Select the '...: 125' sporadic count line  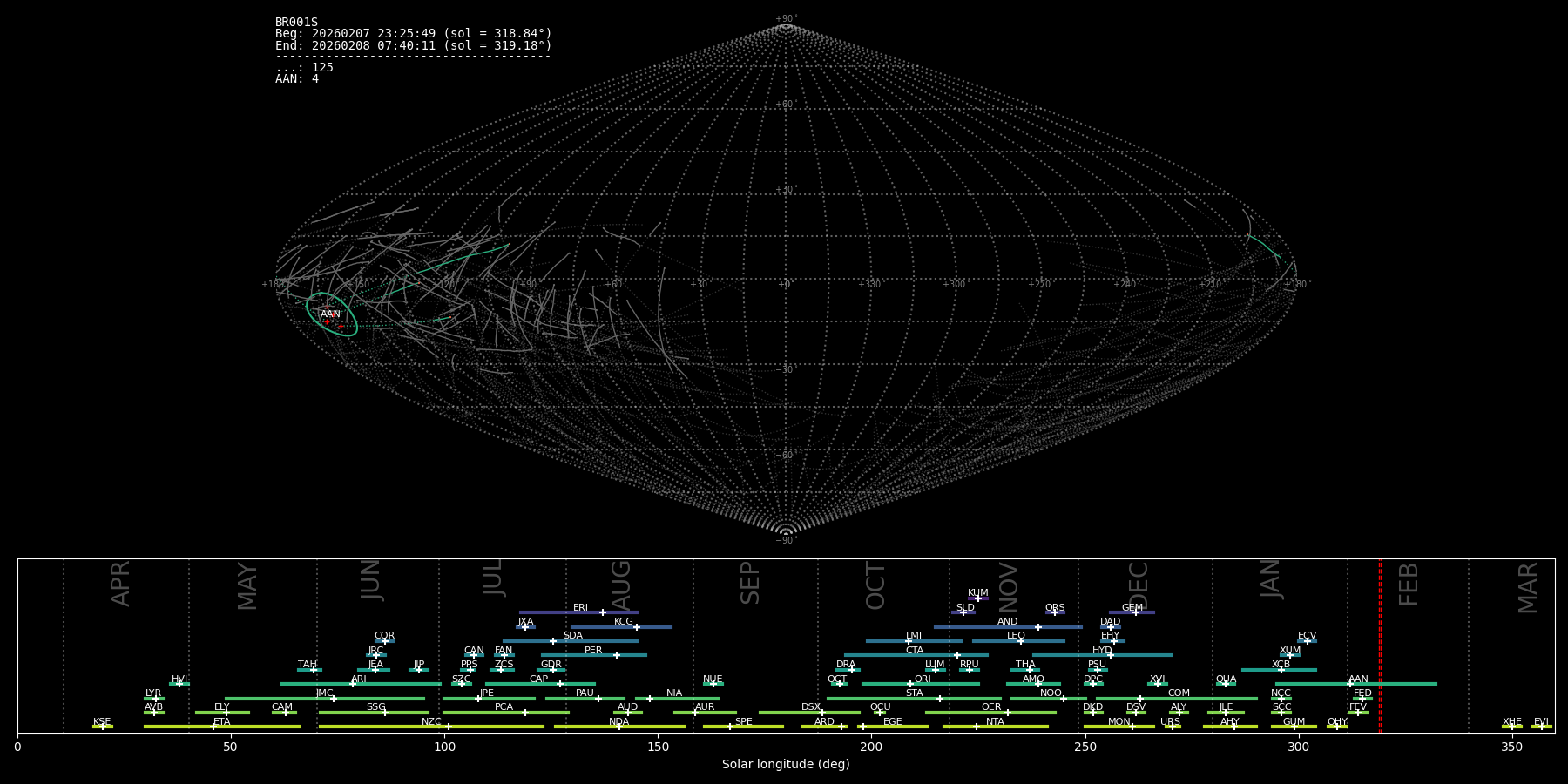click(304, 68)
